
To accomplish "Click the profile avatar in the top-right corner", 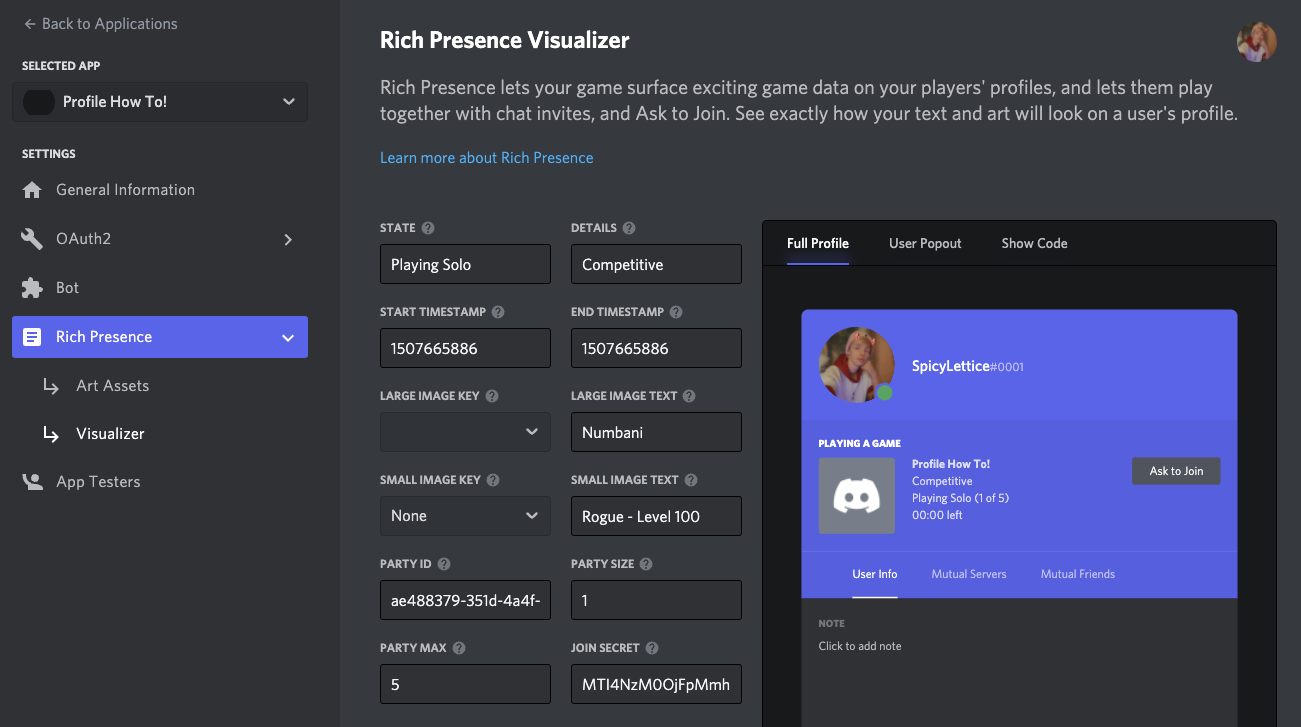I will click(1256, 41).
